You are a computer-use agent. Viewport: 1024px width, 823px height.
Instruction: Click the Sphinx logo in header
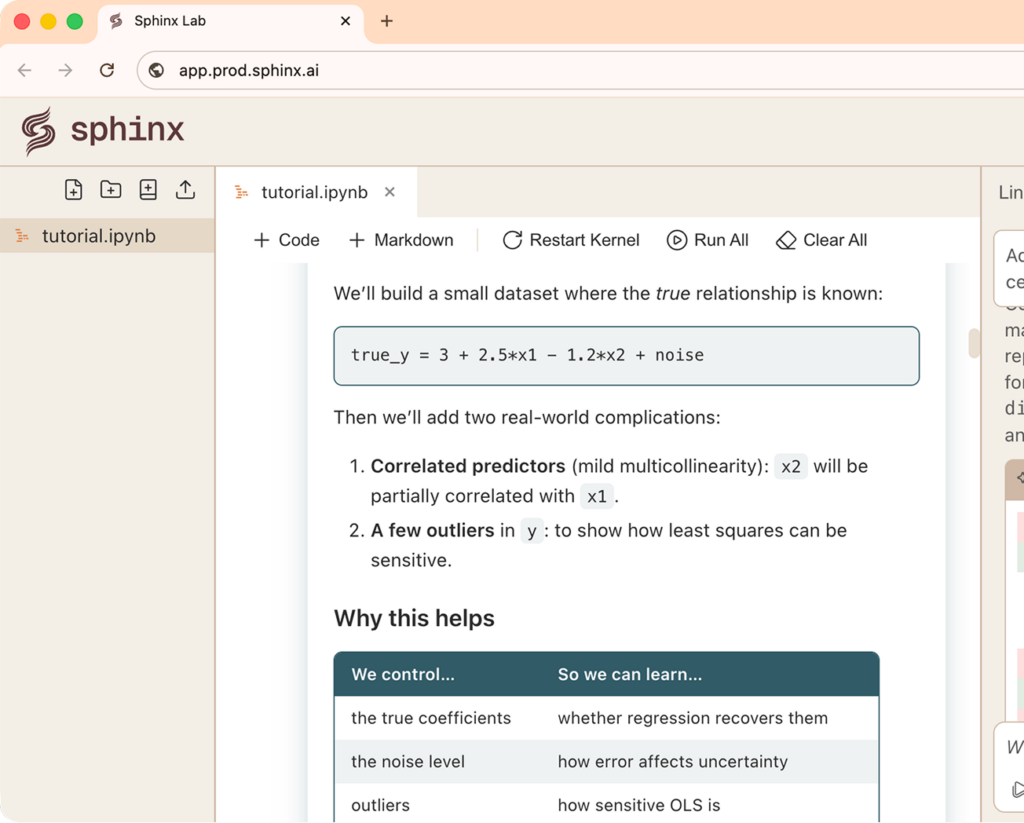point(103,131)
